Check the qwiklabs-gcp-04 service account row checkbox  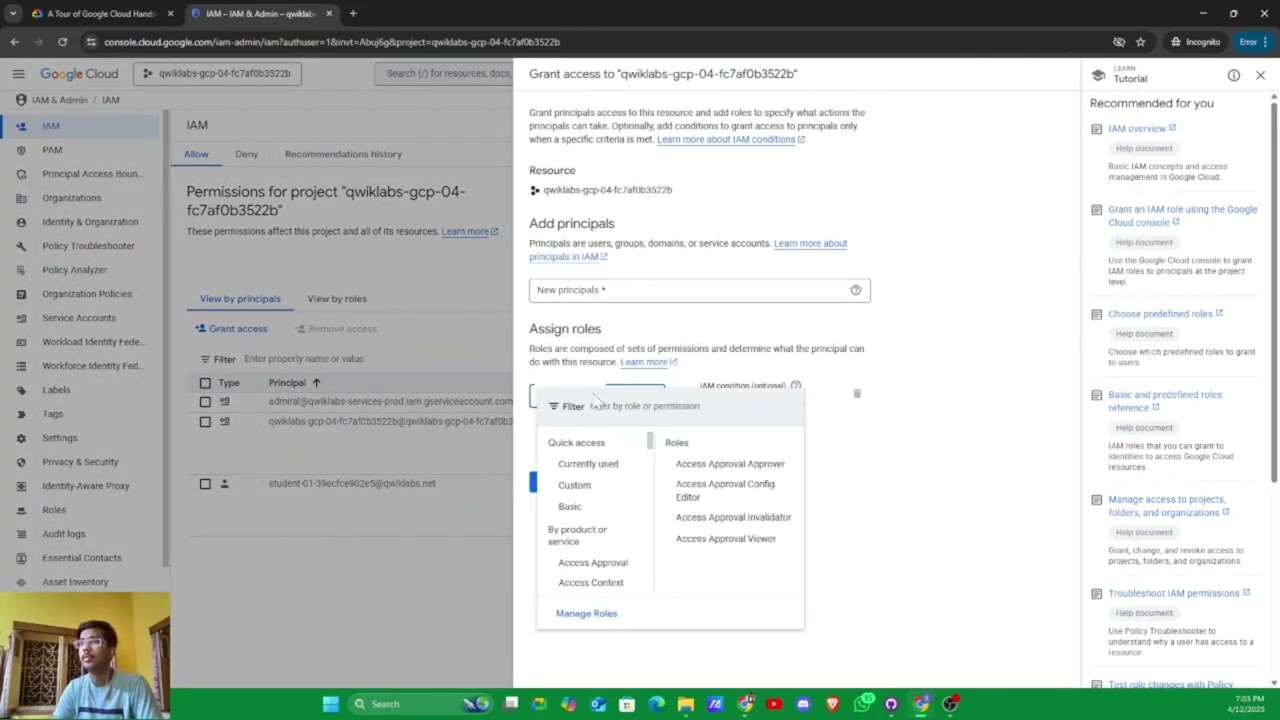pyautogui.click(x=205, y=421)
